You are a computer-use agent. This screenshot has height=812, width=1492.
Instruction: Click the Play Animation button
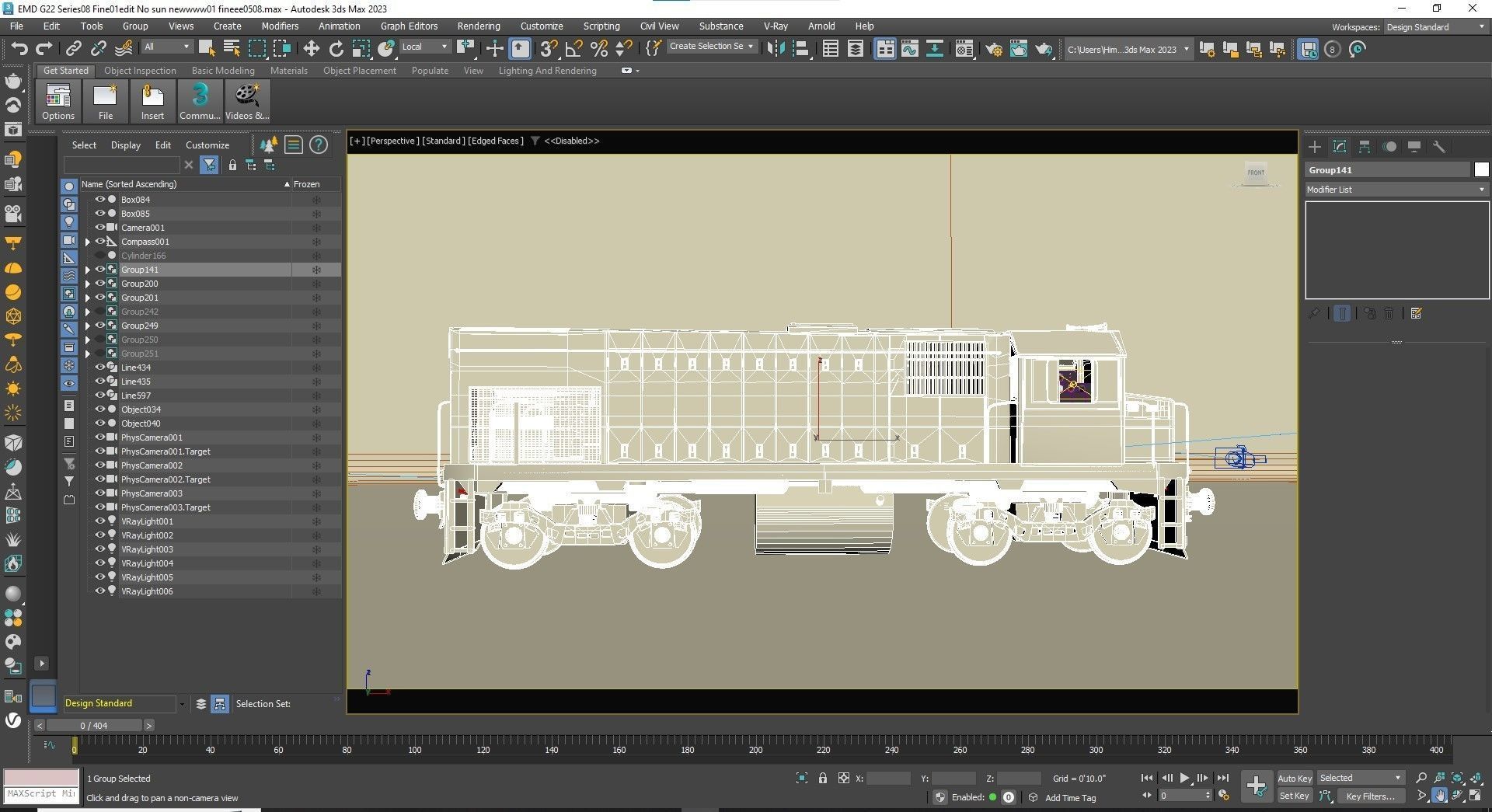point(1184,778)
